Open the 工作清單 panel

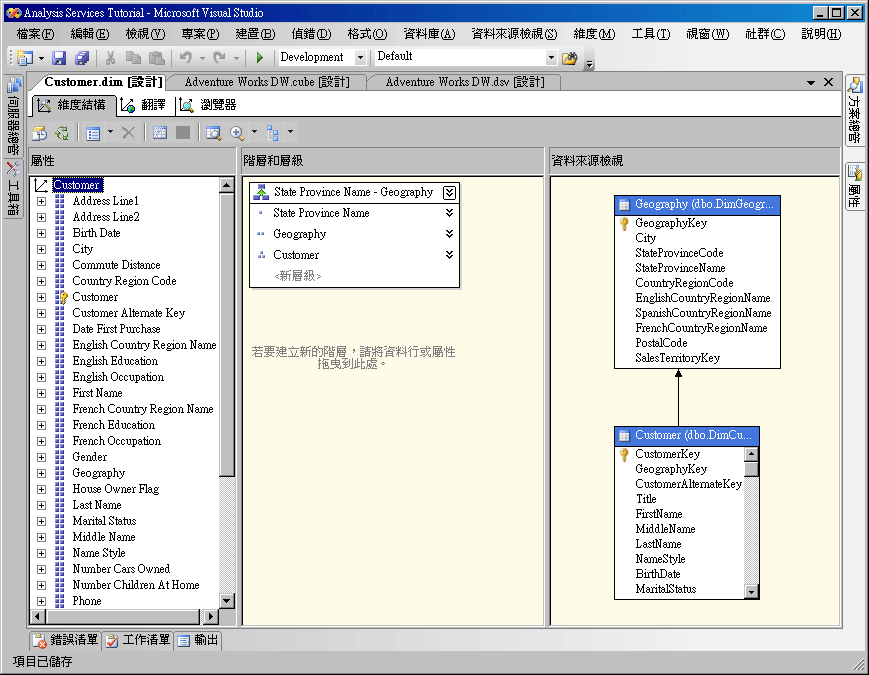pos(138,641)
